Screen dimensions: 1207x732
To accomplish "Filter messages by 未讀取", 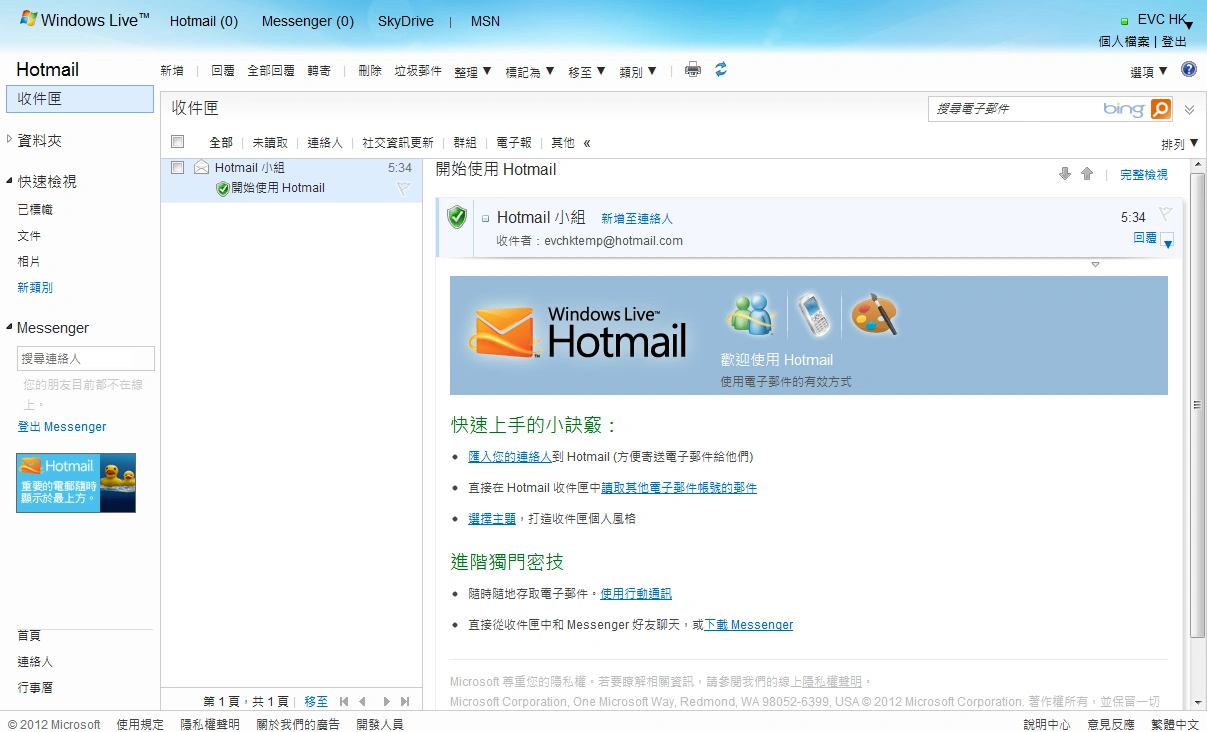I will (x=270, y=143).
